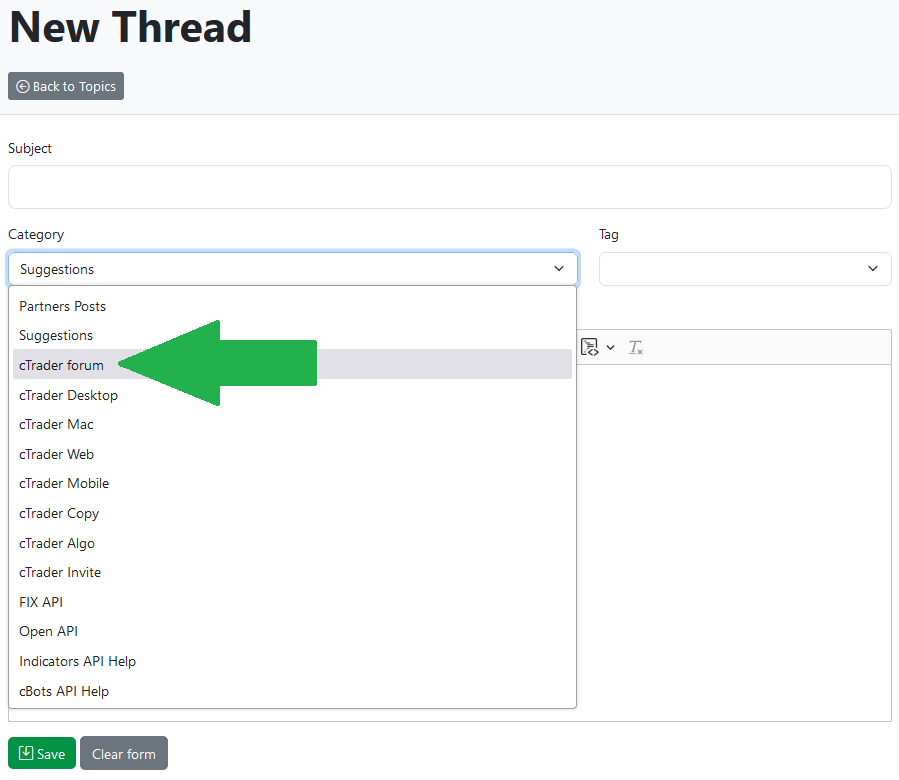This screenshot has height=780, width=899.
Task: Select cTrader Mobile category
Action: pyautogui.click(x=292, y=483)
